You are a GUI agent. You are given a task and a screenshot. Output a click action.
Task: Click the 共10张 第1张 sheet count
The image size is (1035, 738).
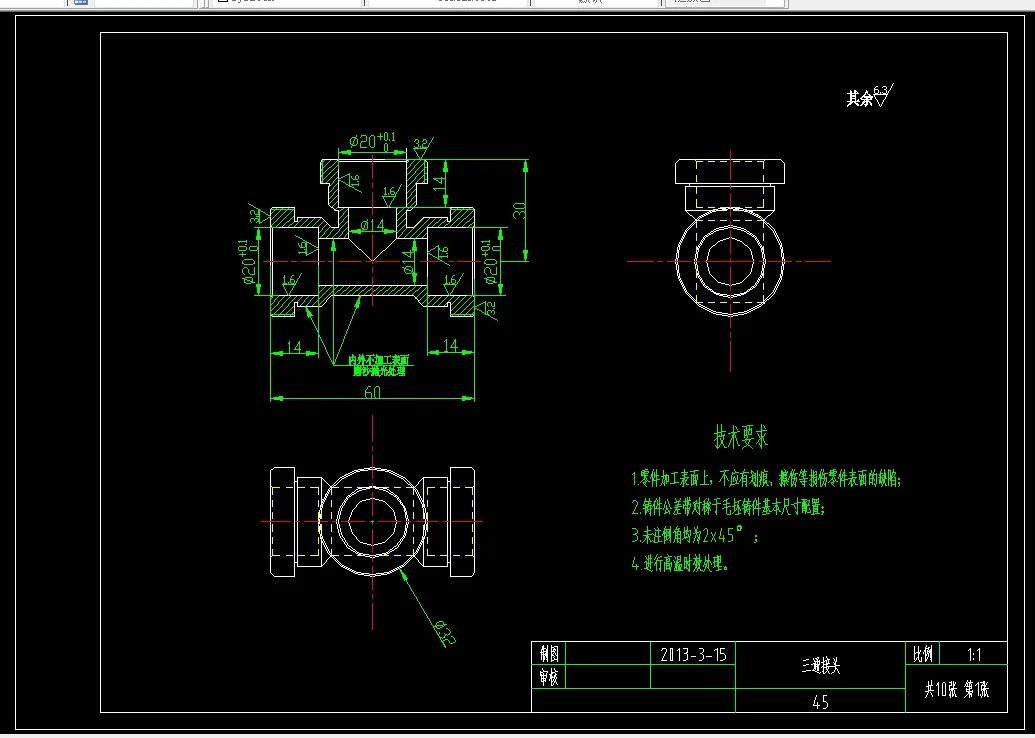click(x=956, y=690)
